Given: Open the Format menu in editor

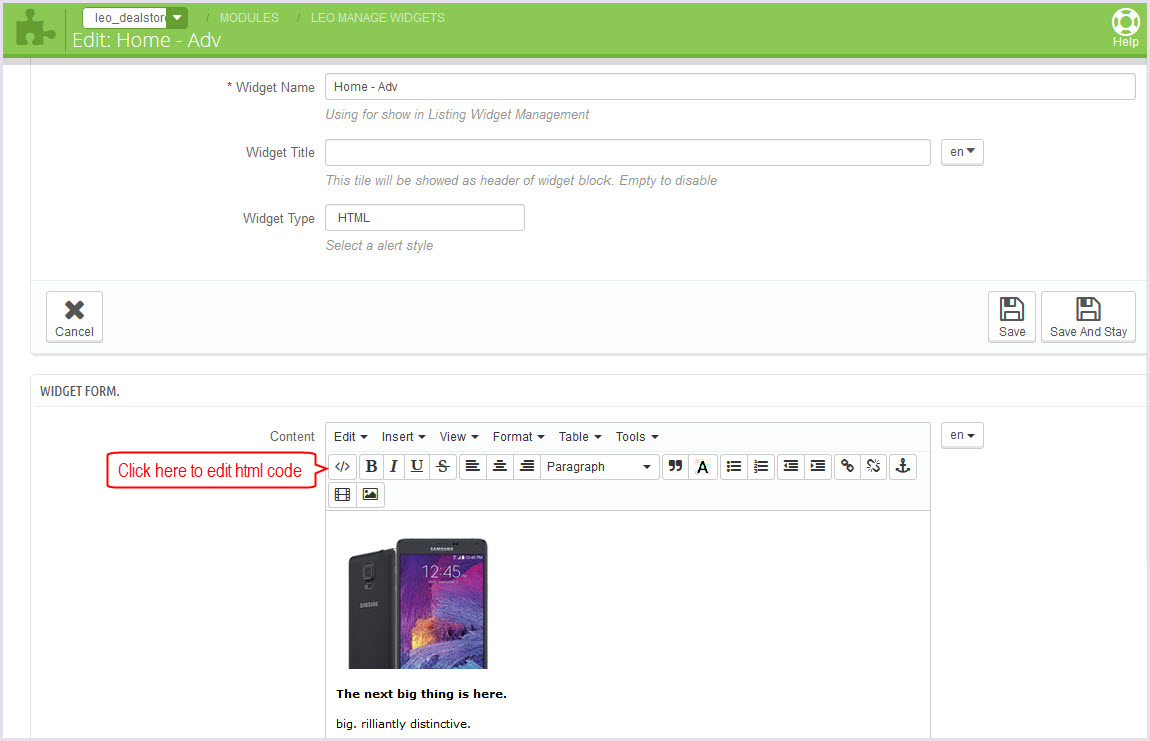Looking at the screenshot, I should tap(519, 437).
